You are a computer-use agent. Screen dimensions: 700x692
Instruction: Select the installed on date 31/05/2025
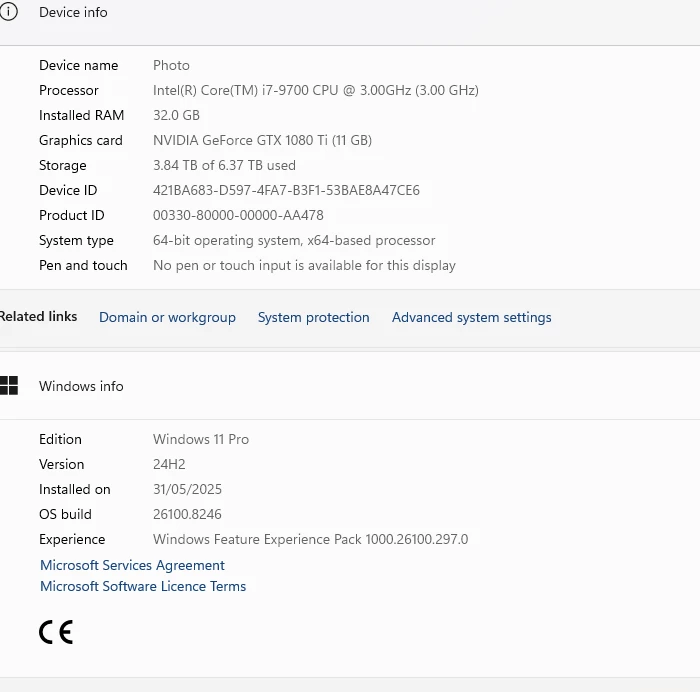click(x=188, y=489)
